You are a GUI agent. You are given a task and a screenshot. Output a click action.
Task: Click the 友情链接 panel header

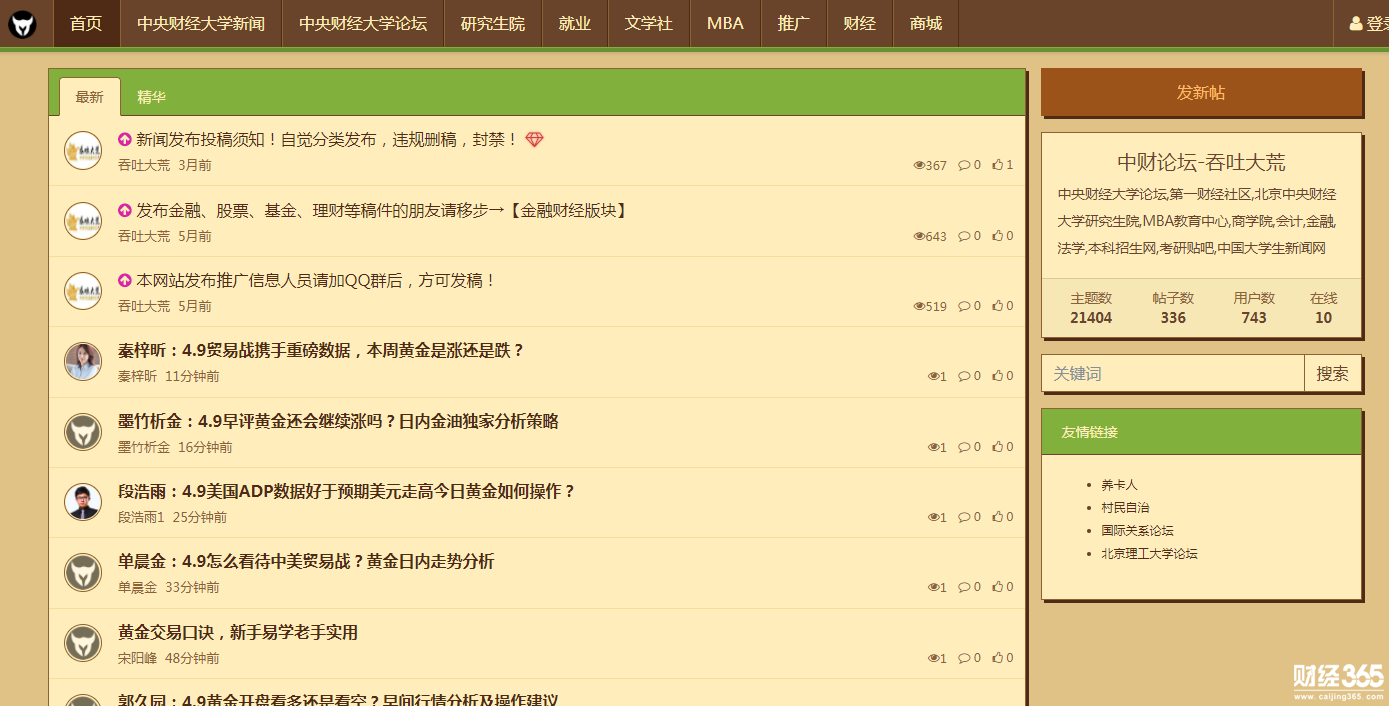[1202, 432]
